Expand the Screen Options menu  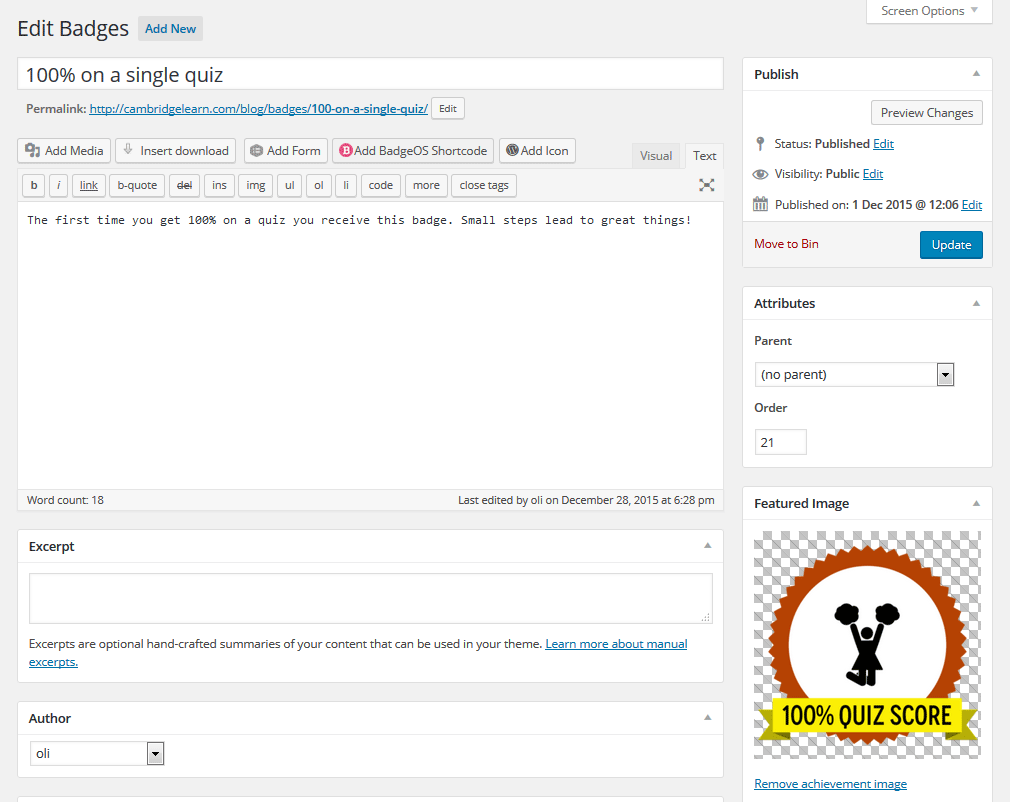tap(929, 11)
